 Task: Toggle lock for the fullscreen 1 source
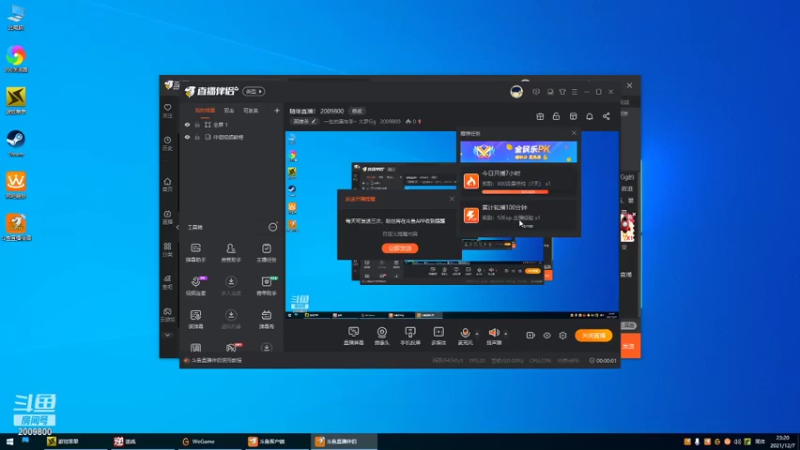(197, 124)
